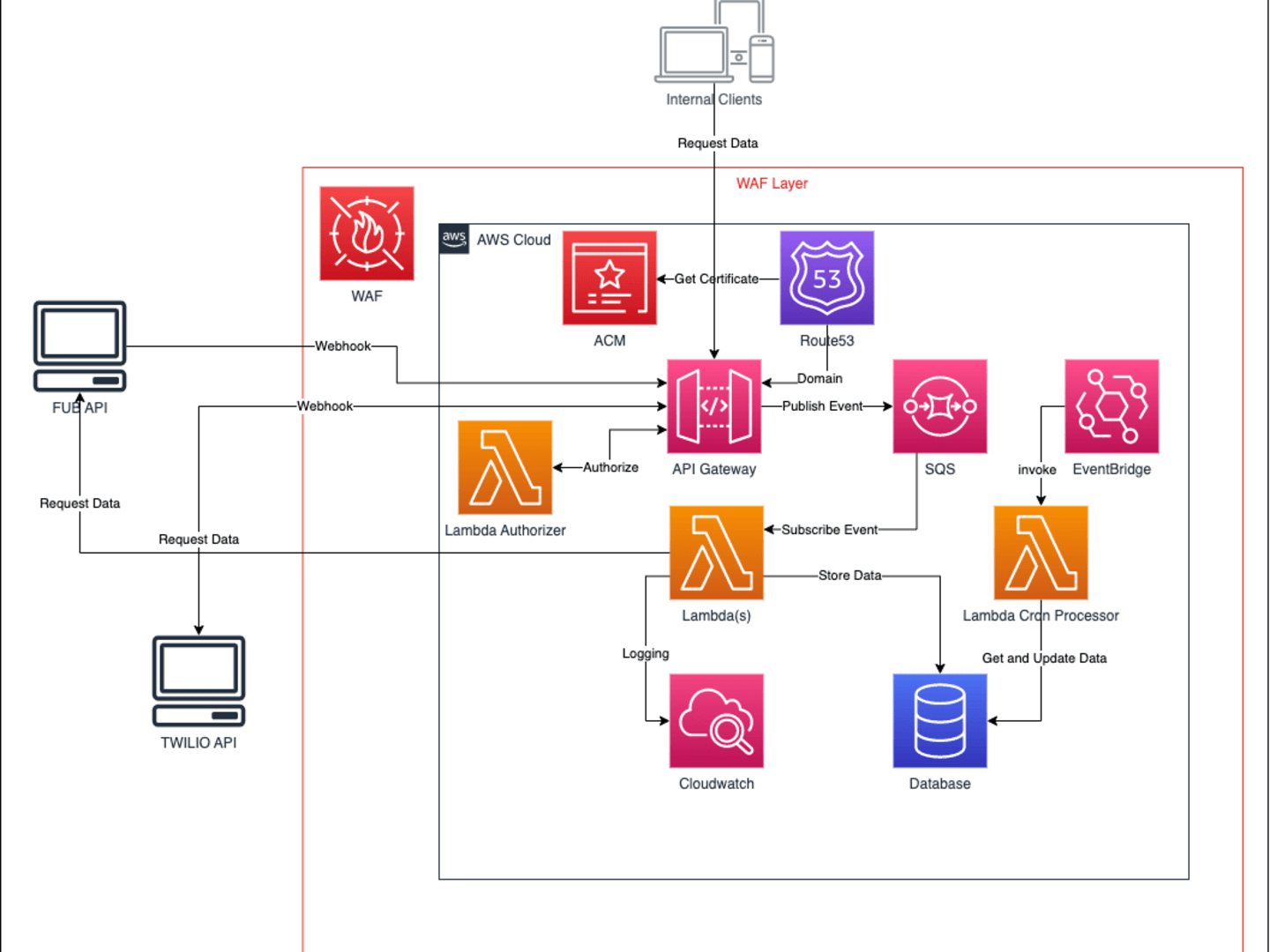Select the 'TWILIO API' caption

(x=198, y=743)
